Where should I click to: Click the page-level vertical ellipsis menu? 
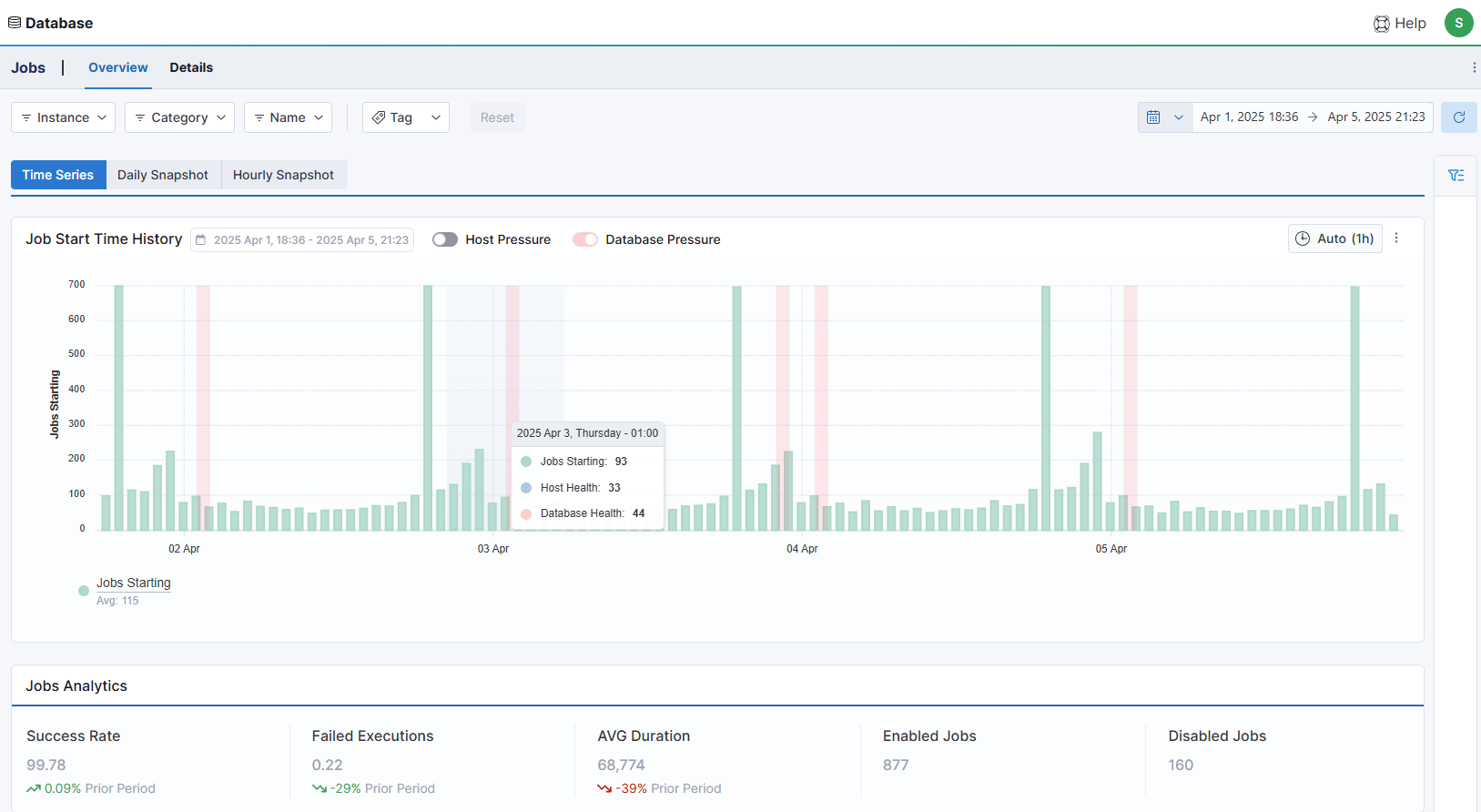[1474, 67]
